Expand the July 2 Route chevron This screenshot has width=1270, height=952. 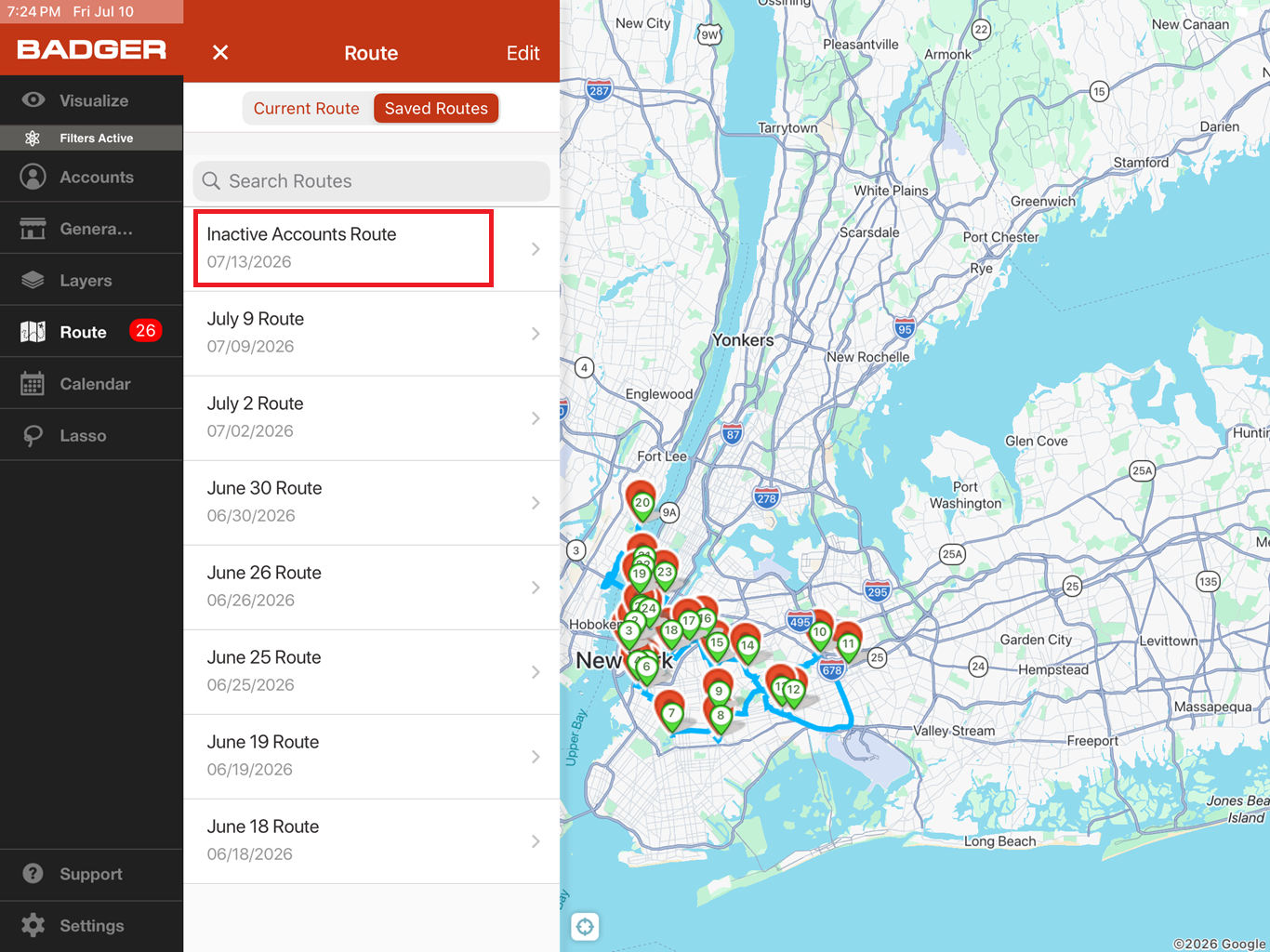point(536,418)
